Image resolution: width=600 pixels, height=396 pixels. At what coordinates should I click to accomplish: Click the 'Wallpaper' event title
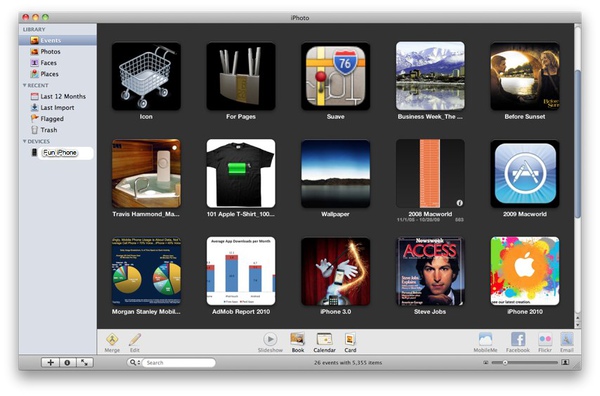[x=335, y=214]
